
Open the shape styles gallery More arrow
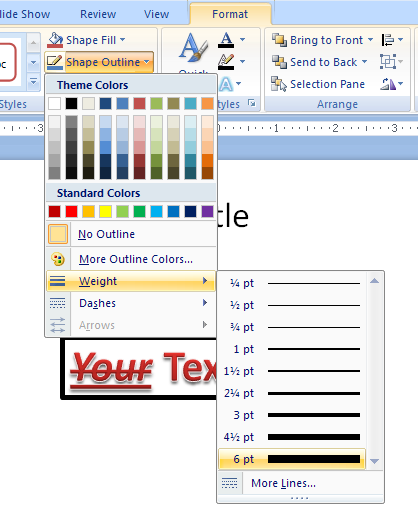33,81
